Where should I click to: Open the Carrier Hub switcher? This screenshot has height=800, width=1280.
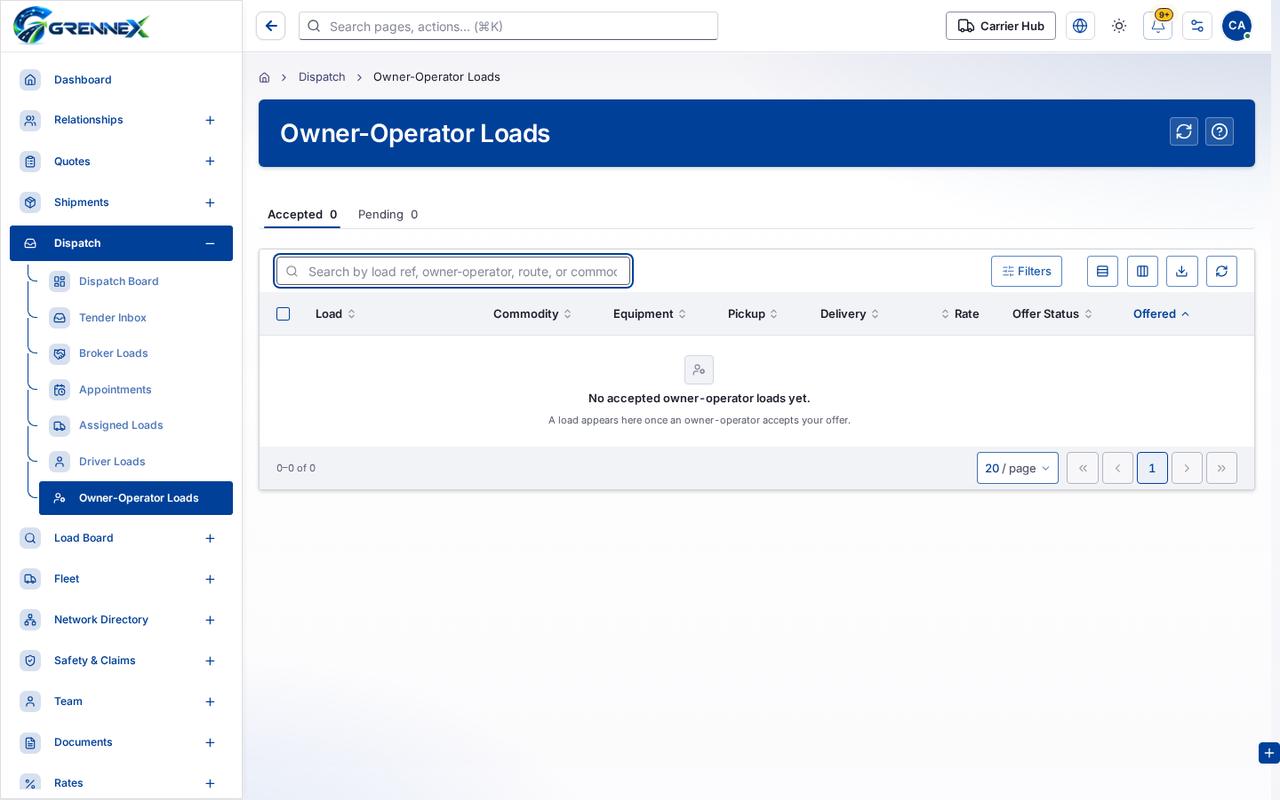[1001, 26]
